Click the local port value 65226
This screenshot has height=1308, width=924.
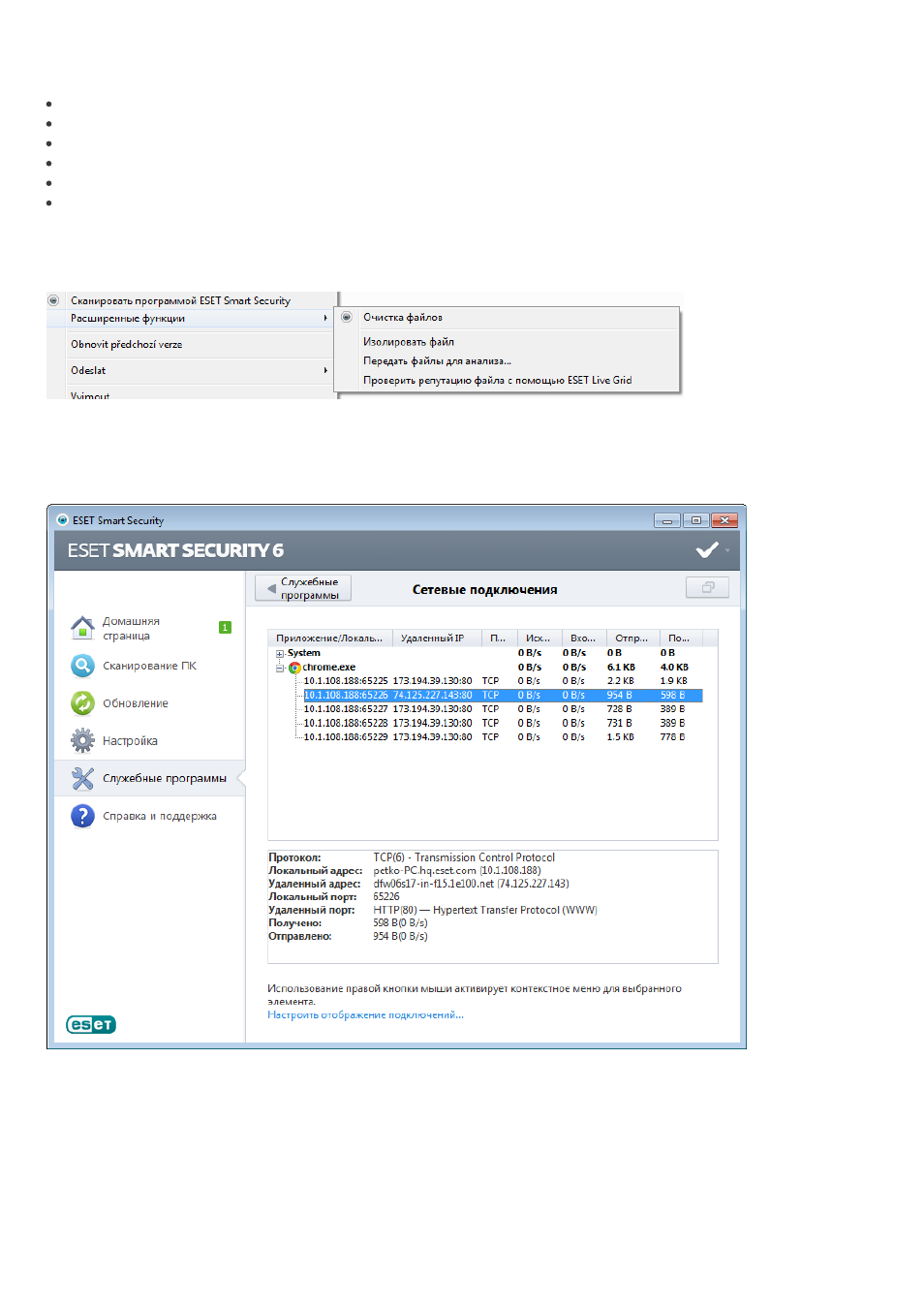pos(386,896)
